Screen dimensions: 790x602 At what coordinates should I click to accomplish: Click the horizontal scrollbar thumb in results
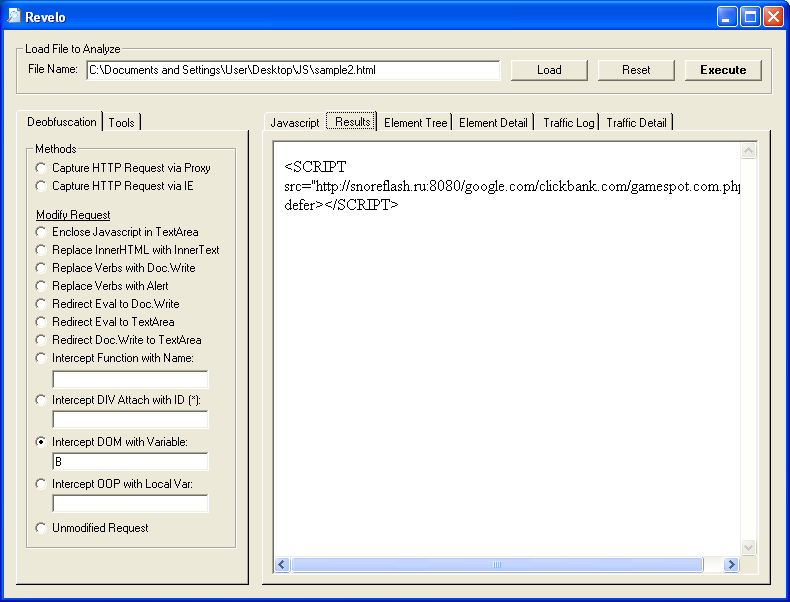[497, 565]
